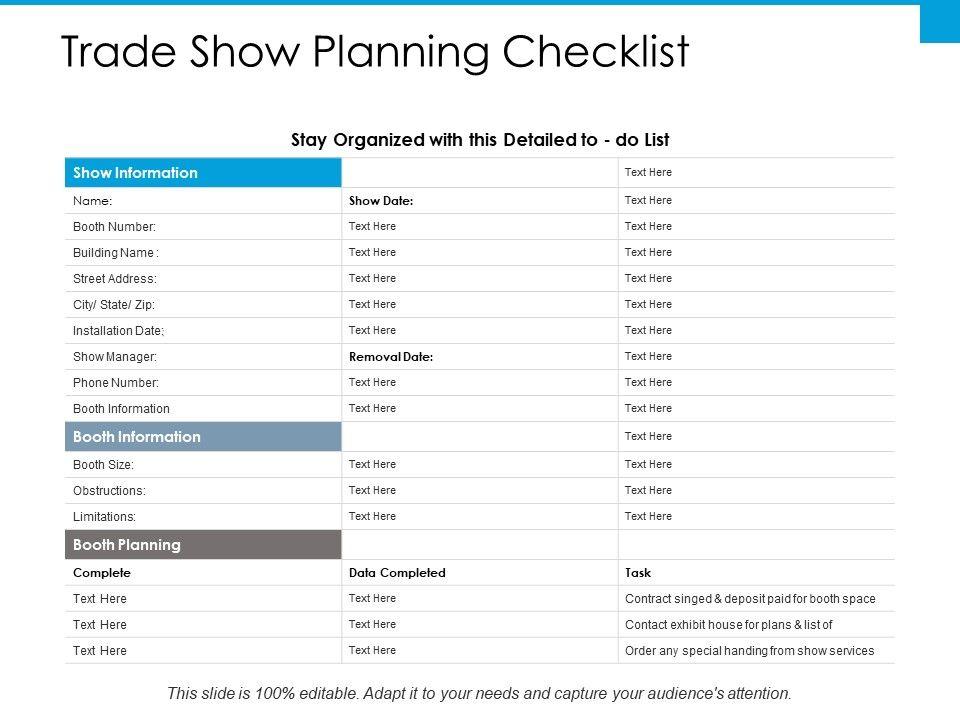The height and width of the screenshot is (720, 960).
Task: Select the Booth Planning dark header cell
Action: 203,545
